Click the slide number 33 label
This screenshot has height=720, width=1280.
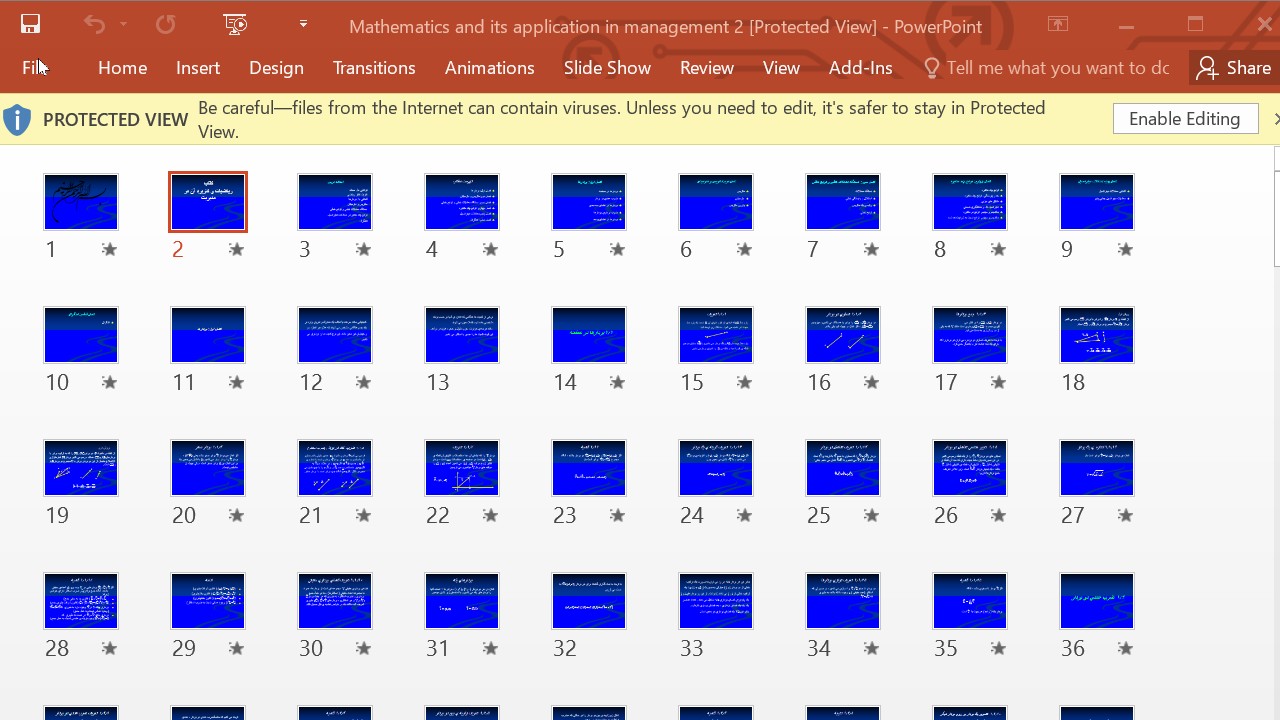[692, 648]
